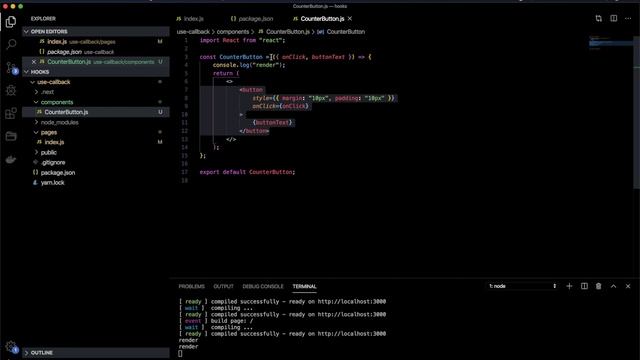Close the CounterButton.js editor tab

pos(350,19)
